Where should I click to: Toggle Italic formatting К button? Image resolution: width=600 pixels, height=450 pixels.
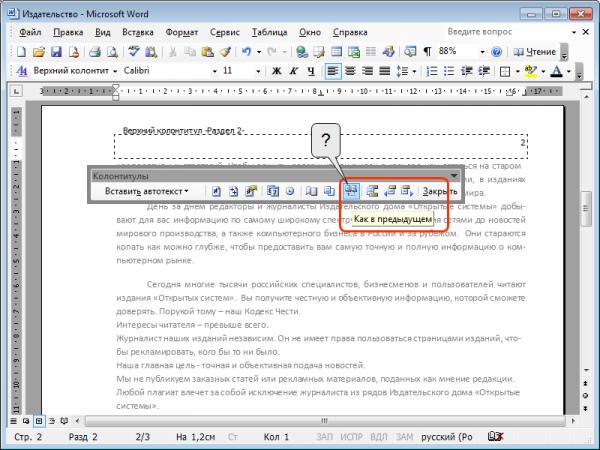pos(294,71)
